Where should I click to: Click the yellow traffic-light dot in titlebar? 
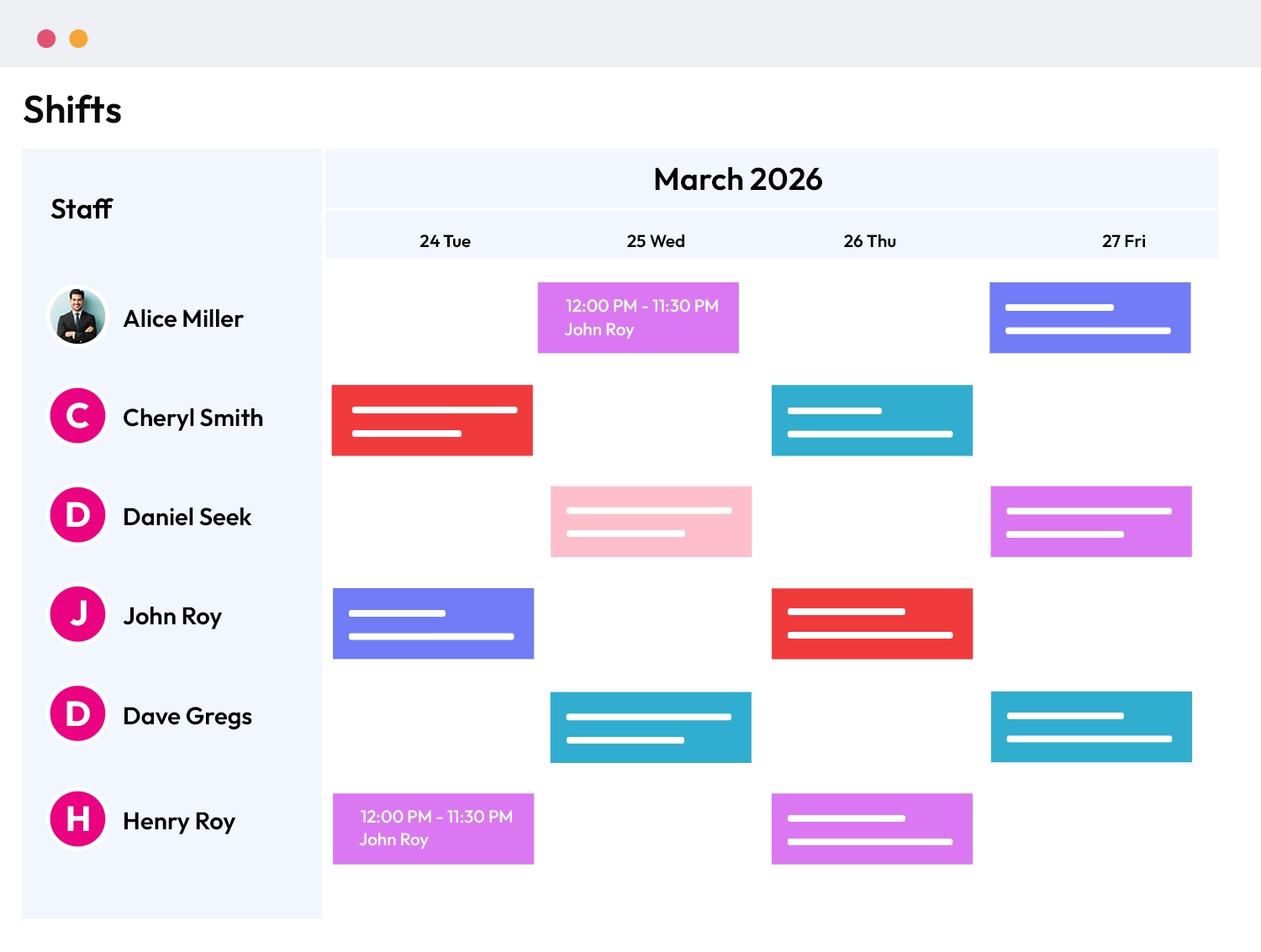click(78, 38)
